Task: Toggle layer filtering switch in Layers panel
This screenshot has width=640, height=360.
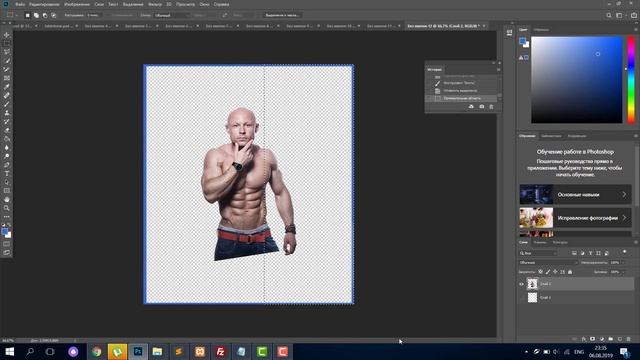Action: pos(624,253)
